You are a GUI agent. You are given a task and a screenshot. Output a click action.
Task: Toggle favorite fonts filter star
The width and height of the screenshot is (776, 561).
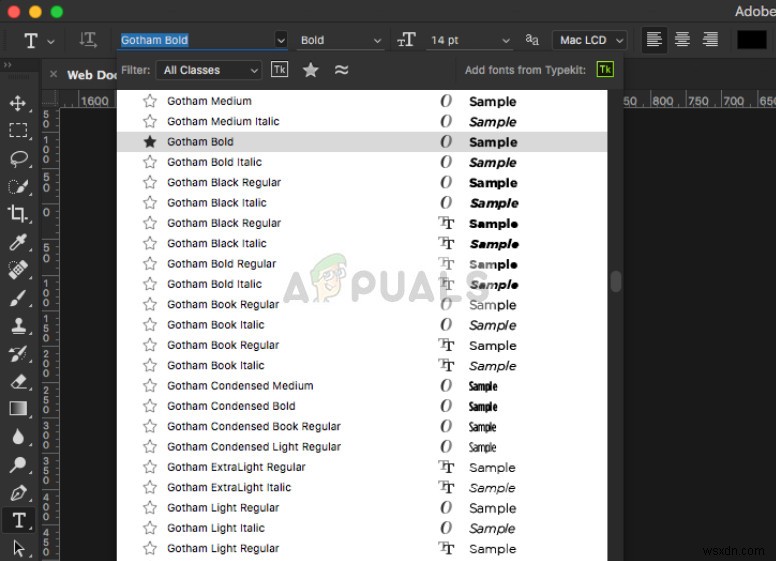(311, 70)
